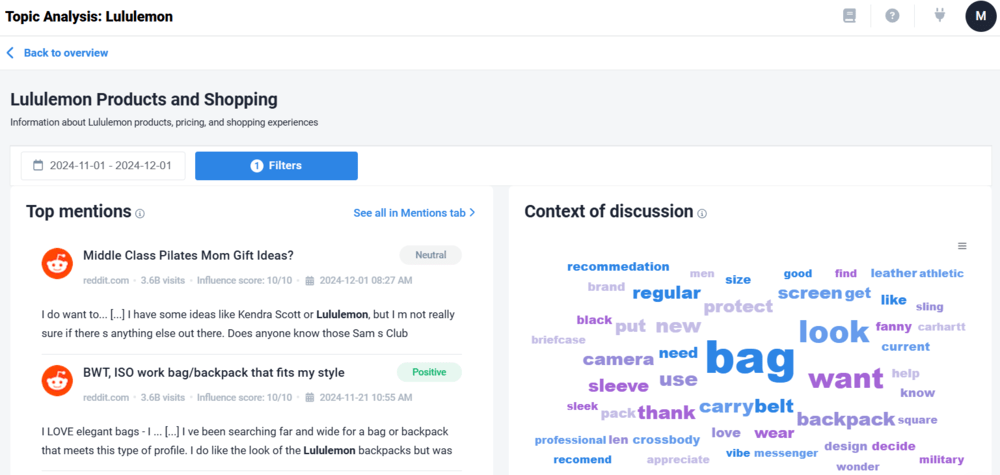This screenshot has width=1000, height=475.
Task: Click 'size' in the word cloud
Action: [738, 280]
